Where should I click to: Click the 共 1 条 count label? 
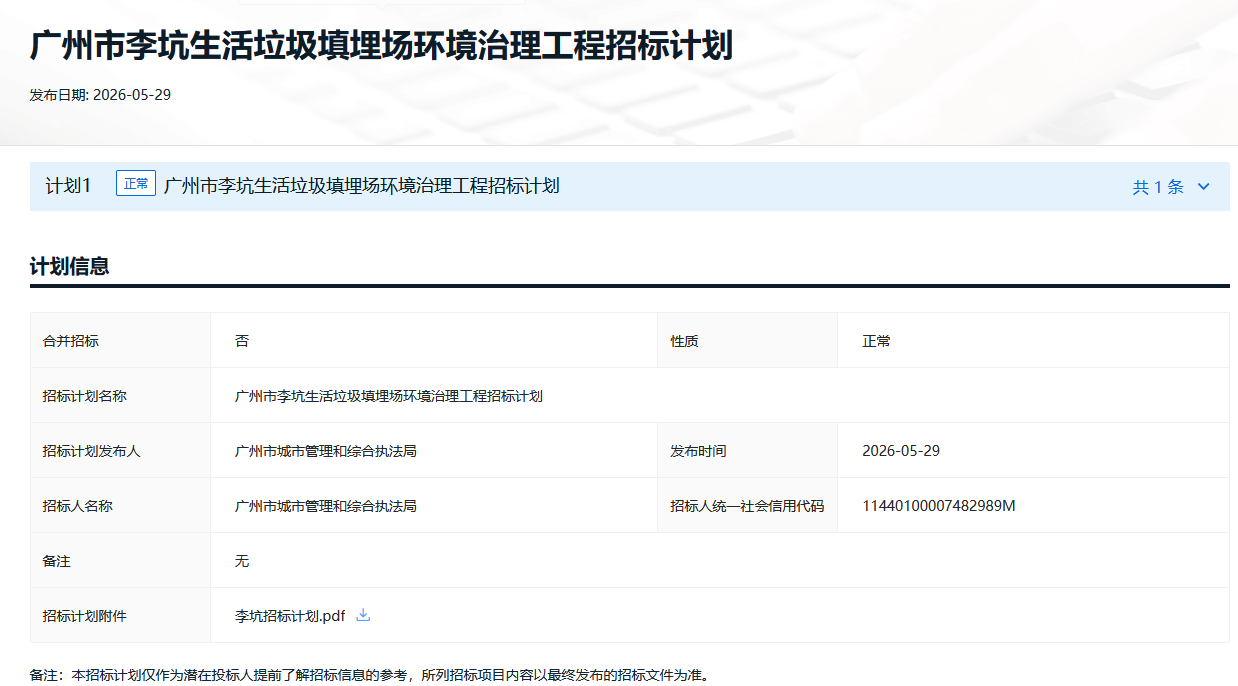coord(1158,187)
